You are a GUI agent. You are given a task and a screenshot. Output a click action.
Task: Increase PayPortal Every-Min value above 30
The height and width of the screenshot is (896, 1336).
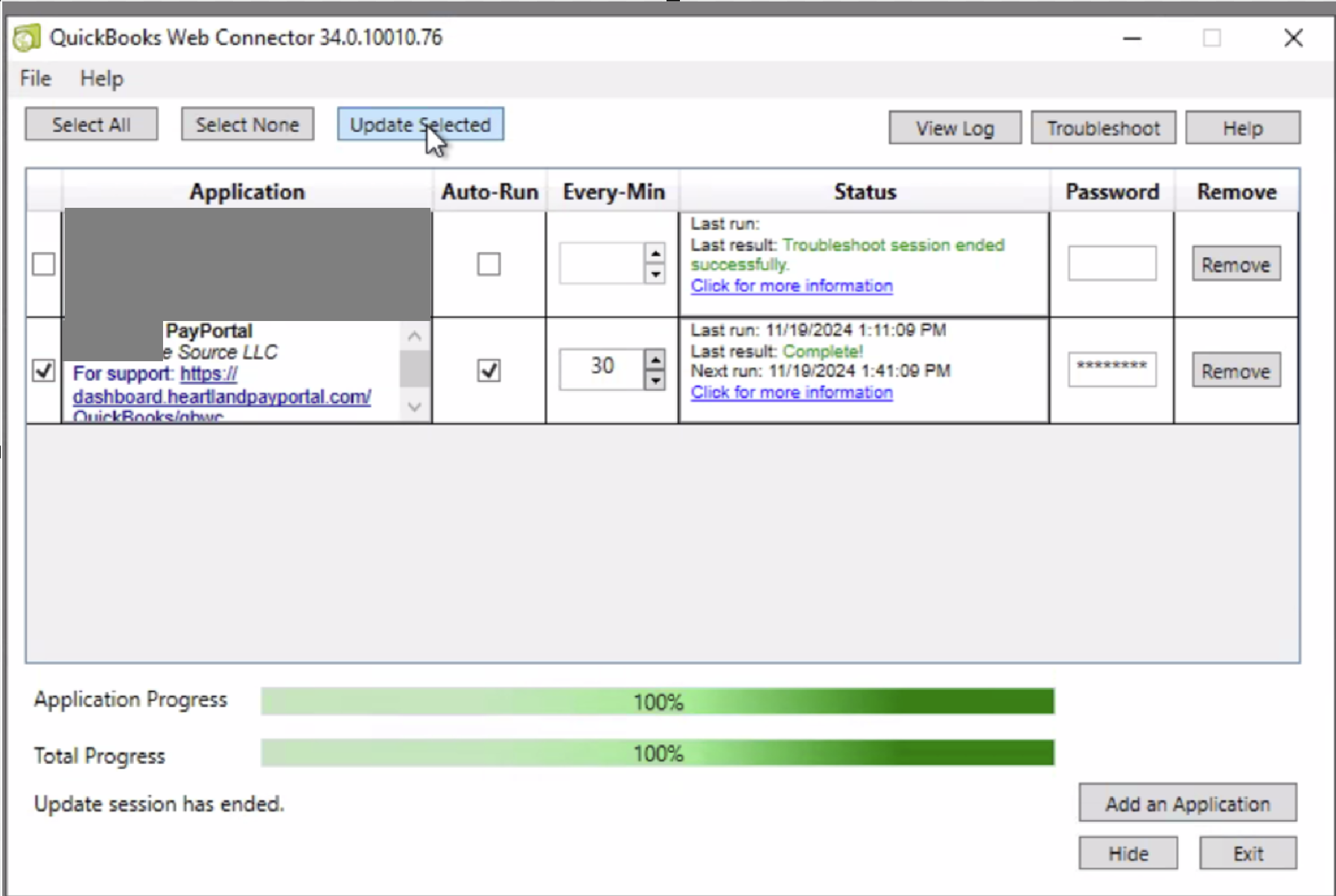click(655, 360)
